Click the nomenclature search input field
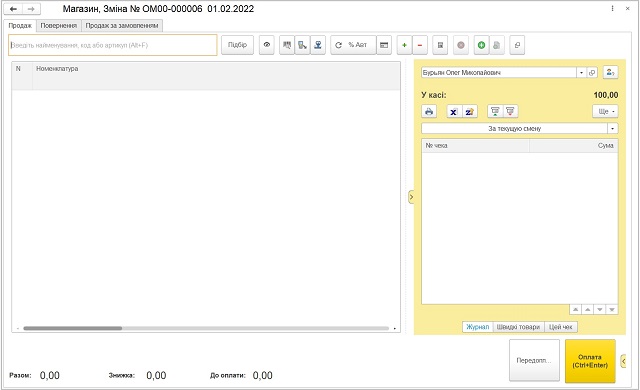Viewport: 640px width, 390px height. click(113, 45)
